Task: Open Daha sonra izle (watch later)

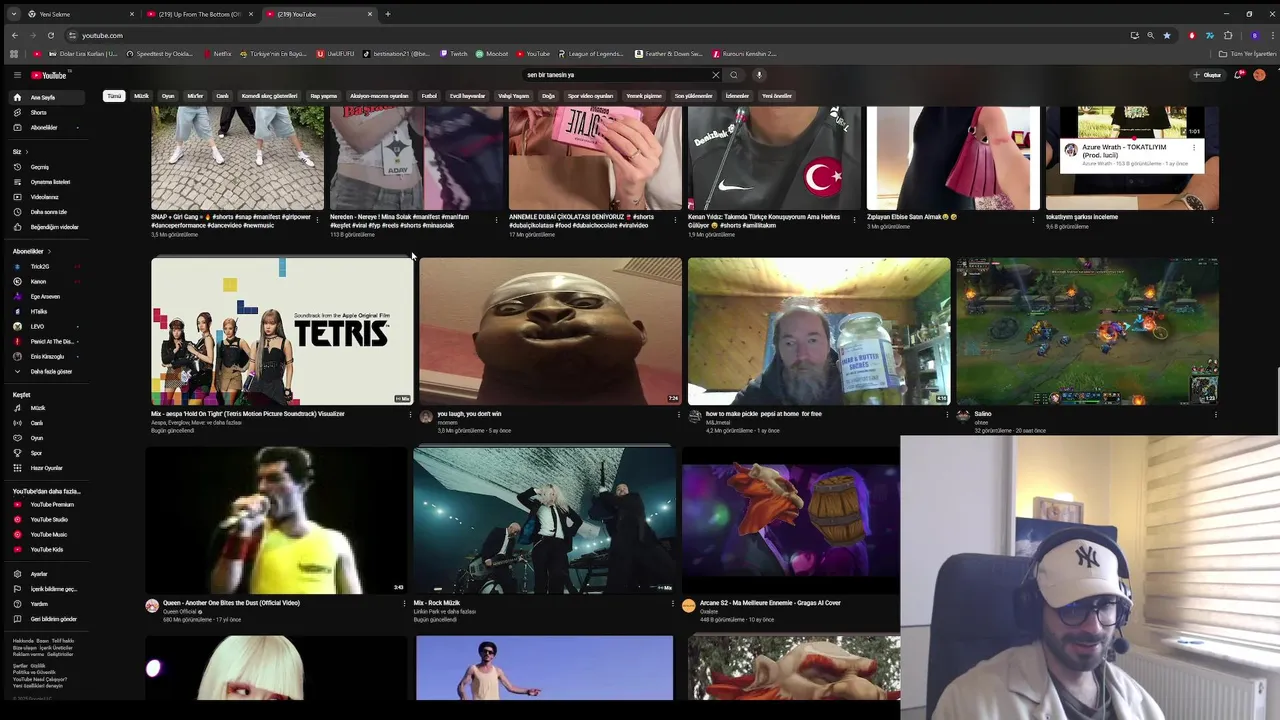Action: (x=48, y=212)
